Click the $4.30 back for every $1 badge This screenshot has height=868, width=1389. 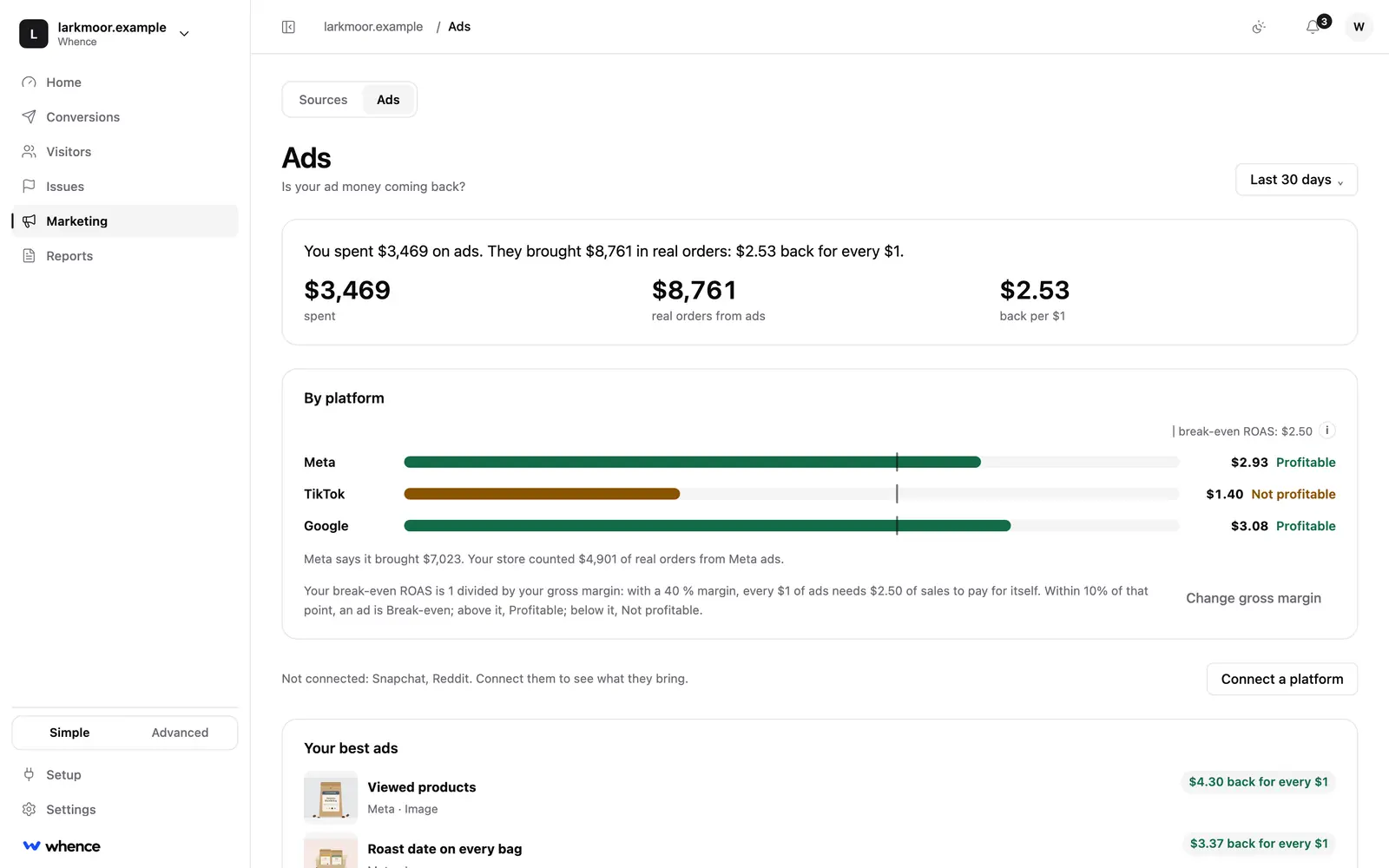point(1258,782)
